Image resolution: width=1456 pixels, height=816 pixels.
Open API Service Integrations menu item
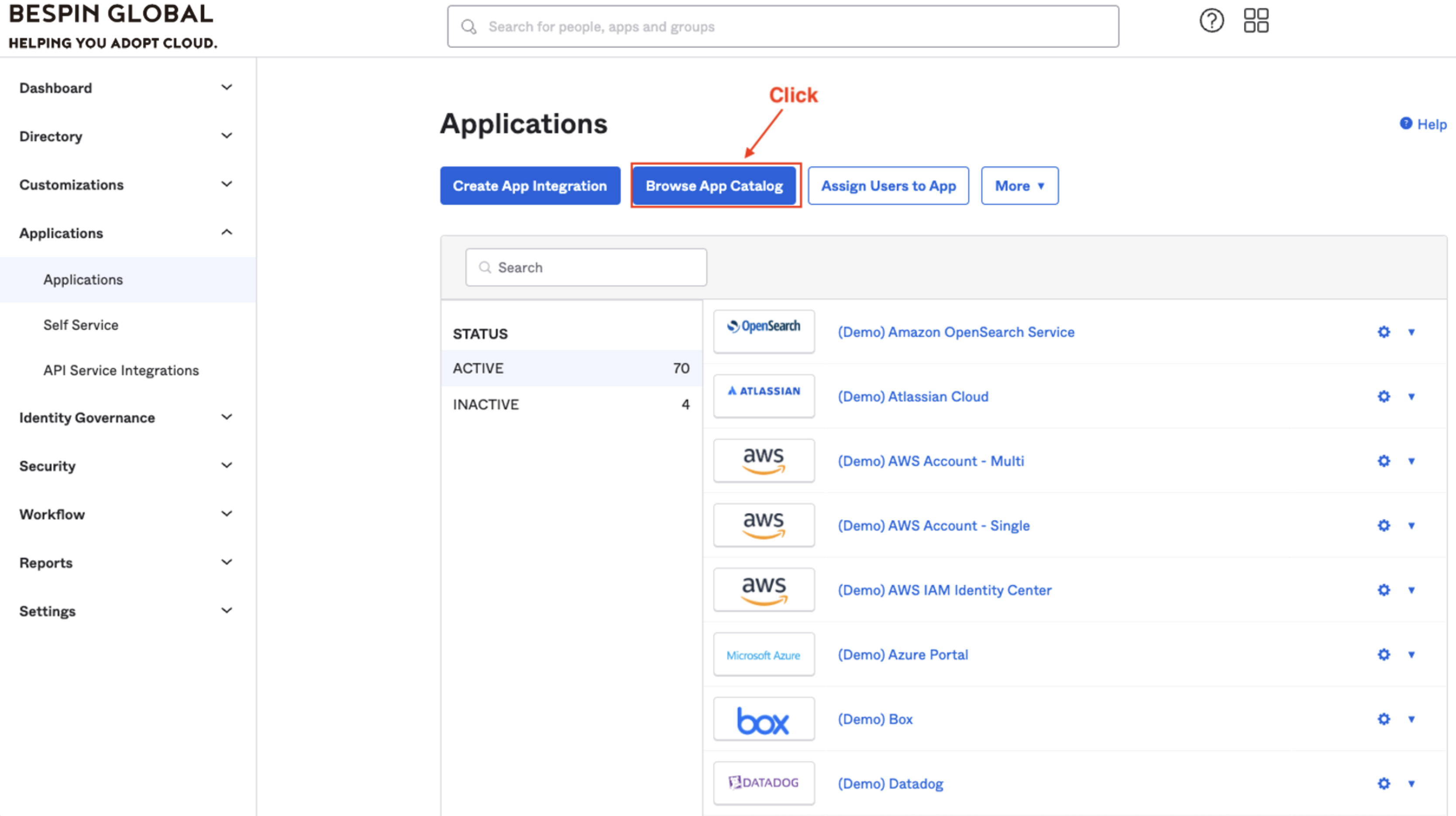pyautogui.click(x=121, y=370)
